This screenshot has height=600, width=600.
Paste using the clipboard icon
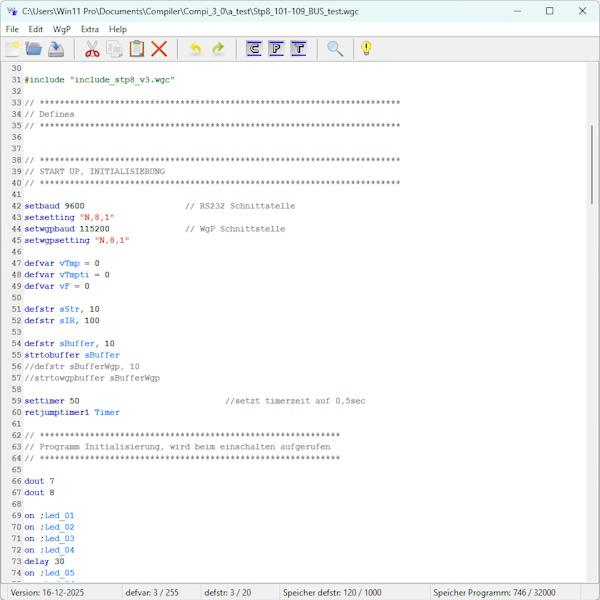pos(136,49)
